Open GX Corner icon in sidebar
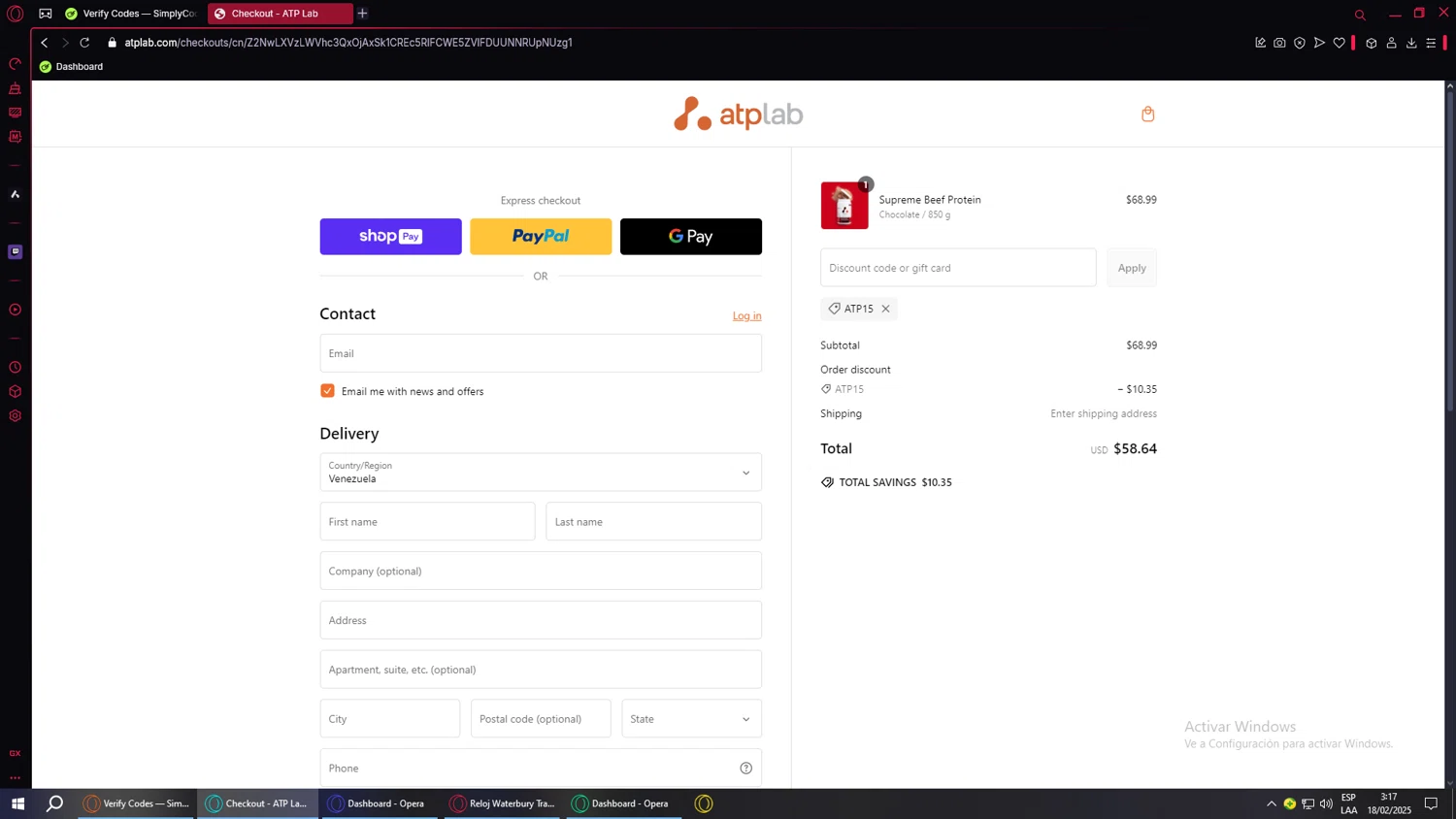 tap(15, 753)
